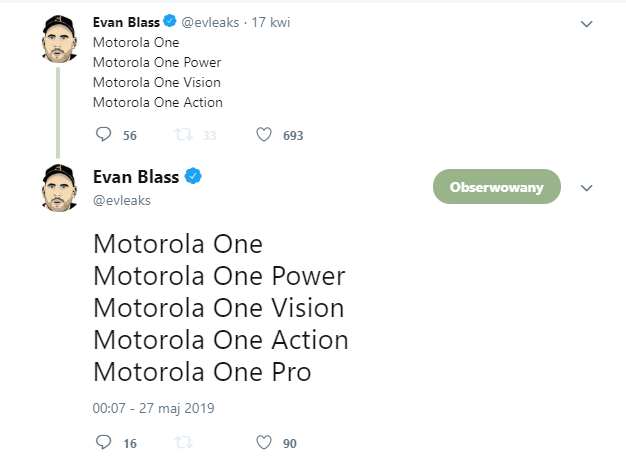Toggle the Obserwowany follow button
This screenshot has height=476, width=626.
[496, 187]
